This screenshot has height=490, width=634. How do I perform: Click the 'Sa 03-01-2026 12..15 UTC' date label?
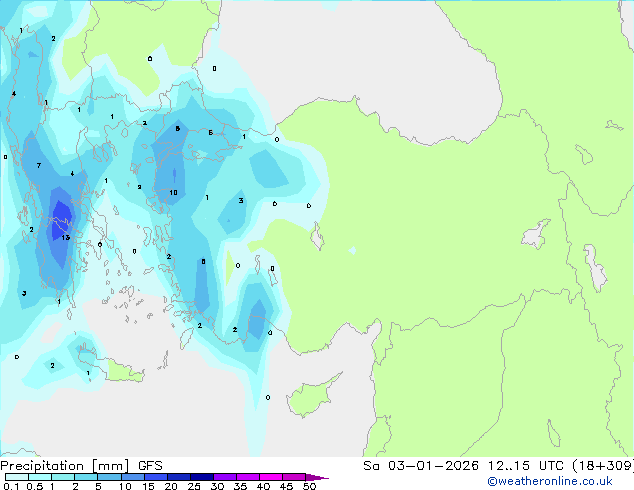463,466
